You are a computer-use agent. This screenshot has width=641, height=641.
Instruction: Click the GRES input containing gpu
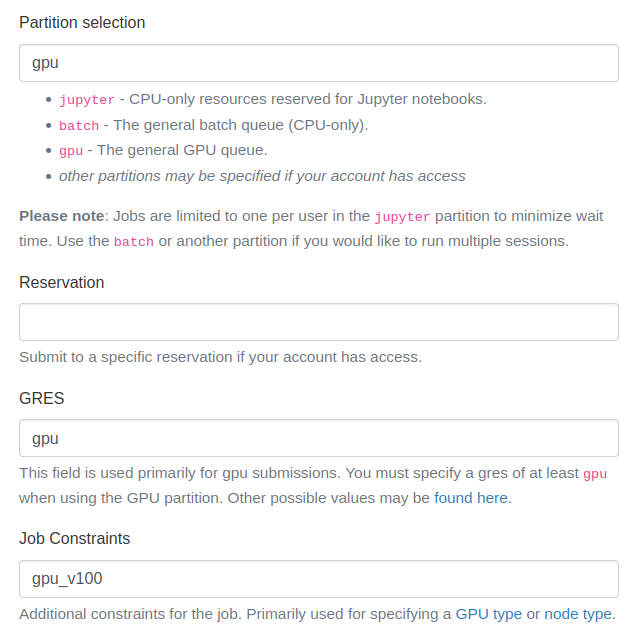(319, 438)
